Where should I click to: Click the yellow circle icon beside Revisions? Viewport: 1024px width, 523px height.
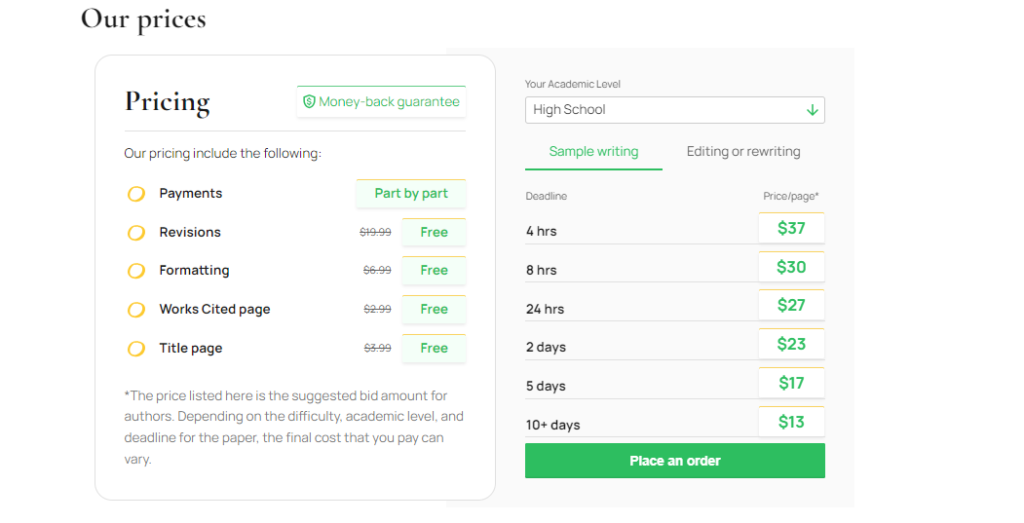(x=136, y=232)
